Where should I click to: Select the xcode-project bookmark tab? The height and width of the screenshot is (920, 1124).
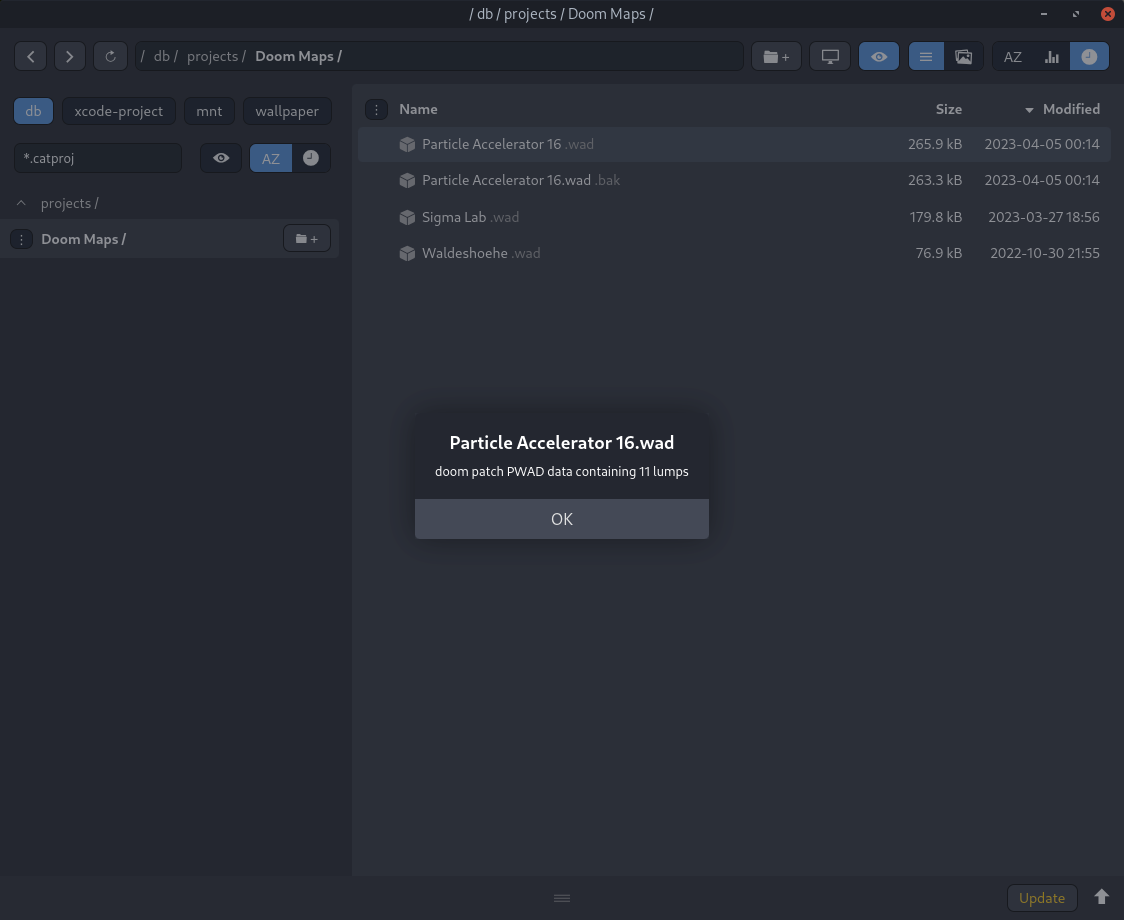coord(118,111)
